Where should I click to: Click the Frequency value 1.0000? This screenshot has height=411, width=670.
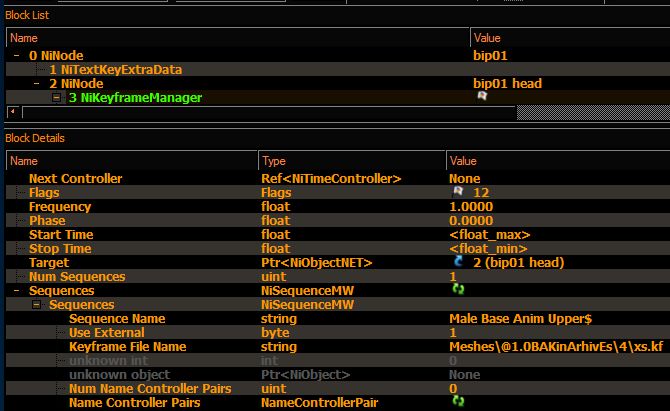tap(471, 207)
